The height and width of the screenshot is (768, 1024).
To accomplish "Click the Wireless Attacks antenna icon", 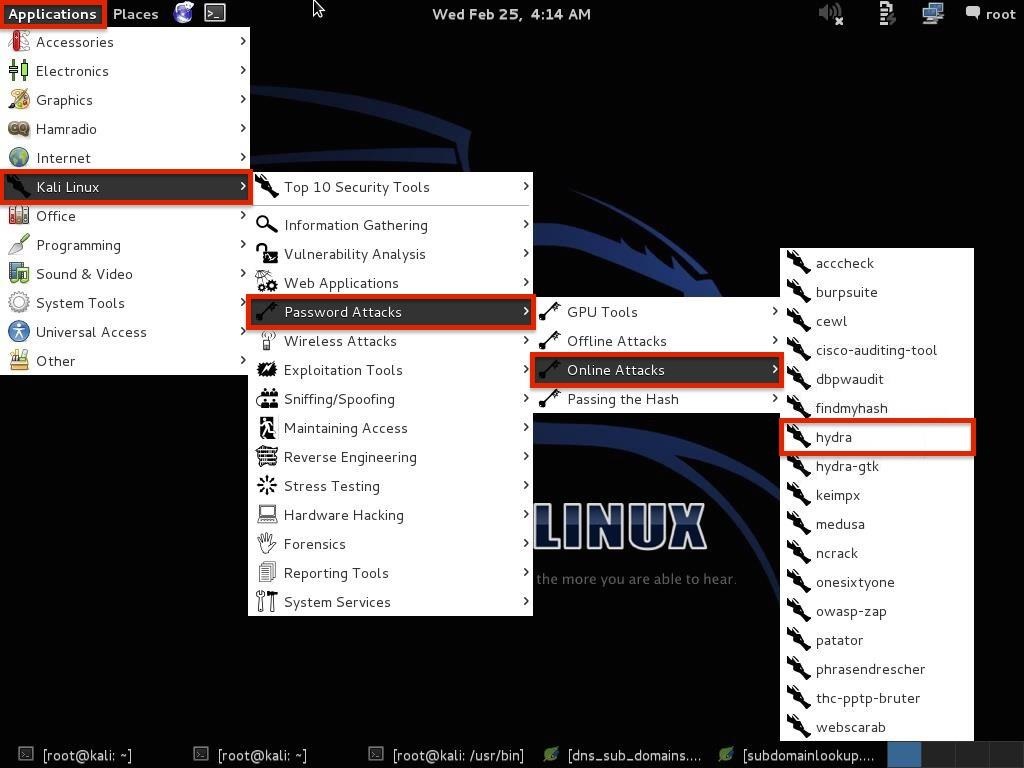I will pos(266,340).
